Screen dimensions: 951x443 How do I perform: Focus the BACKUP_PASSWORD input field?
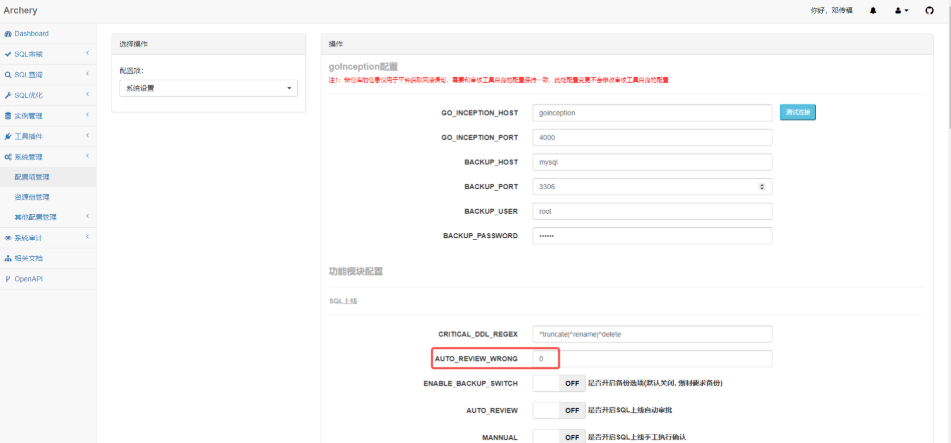[x=652, y=236]
